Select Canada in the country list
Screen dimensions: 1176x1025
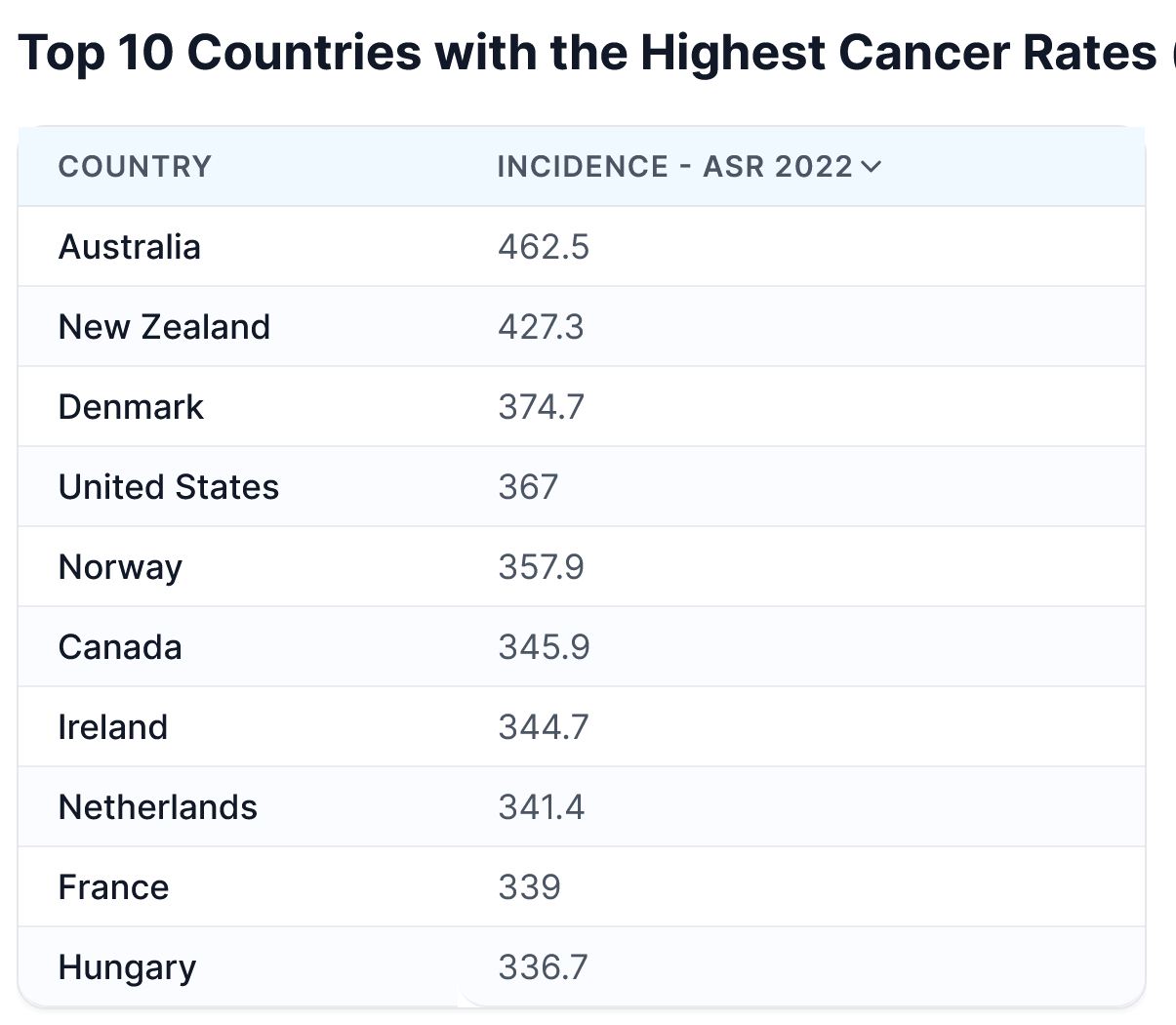(120, 647)
